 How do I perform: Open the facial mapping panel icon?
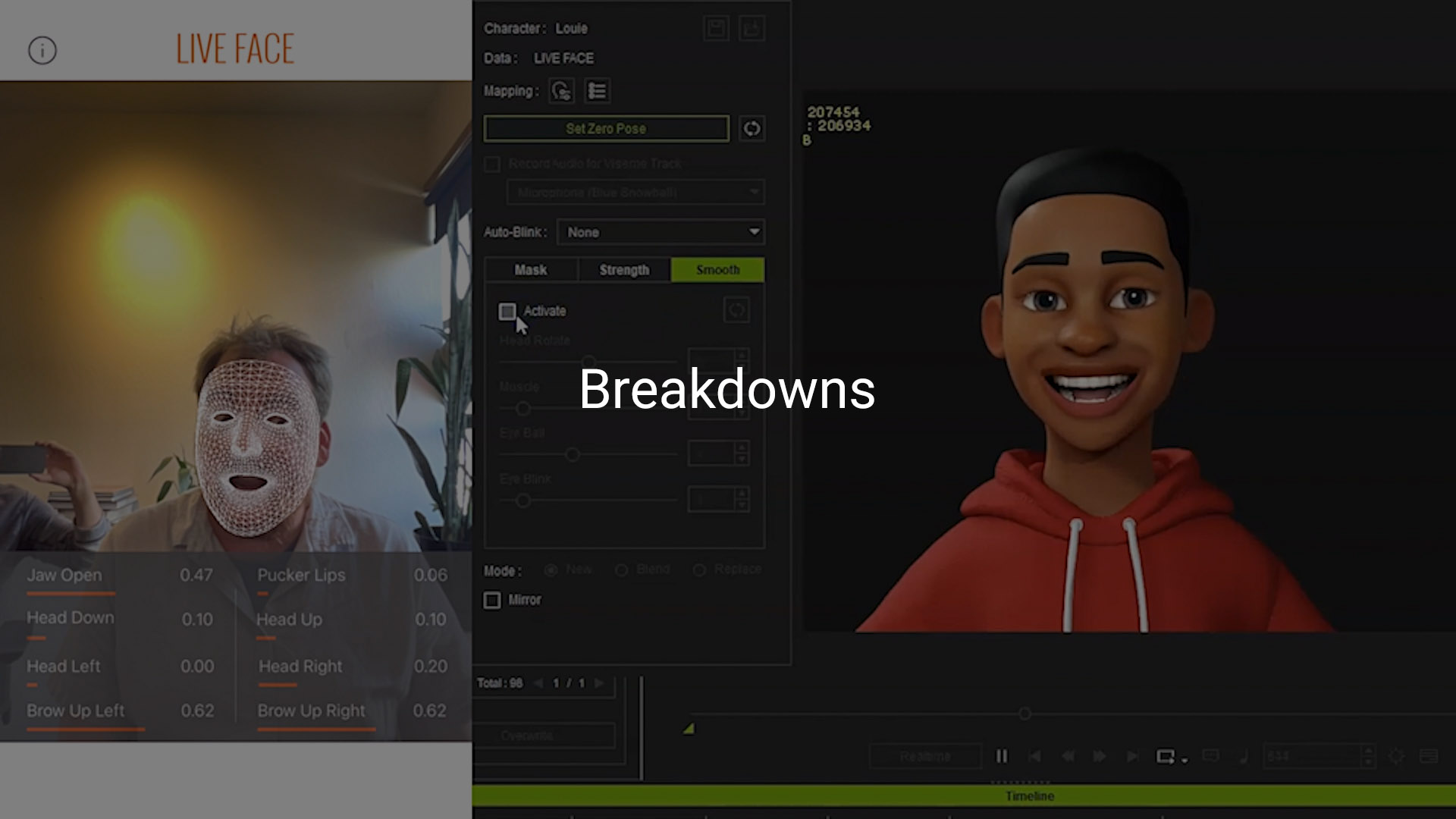[561, 91]
